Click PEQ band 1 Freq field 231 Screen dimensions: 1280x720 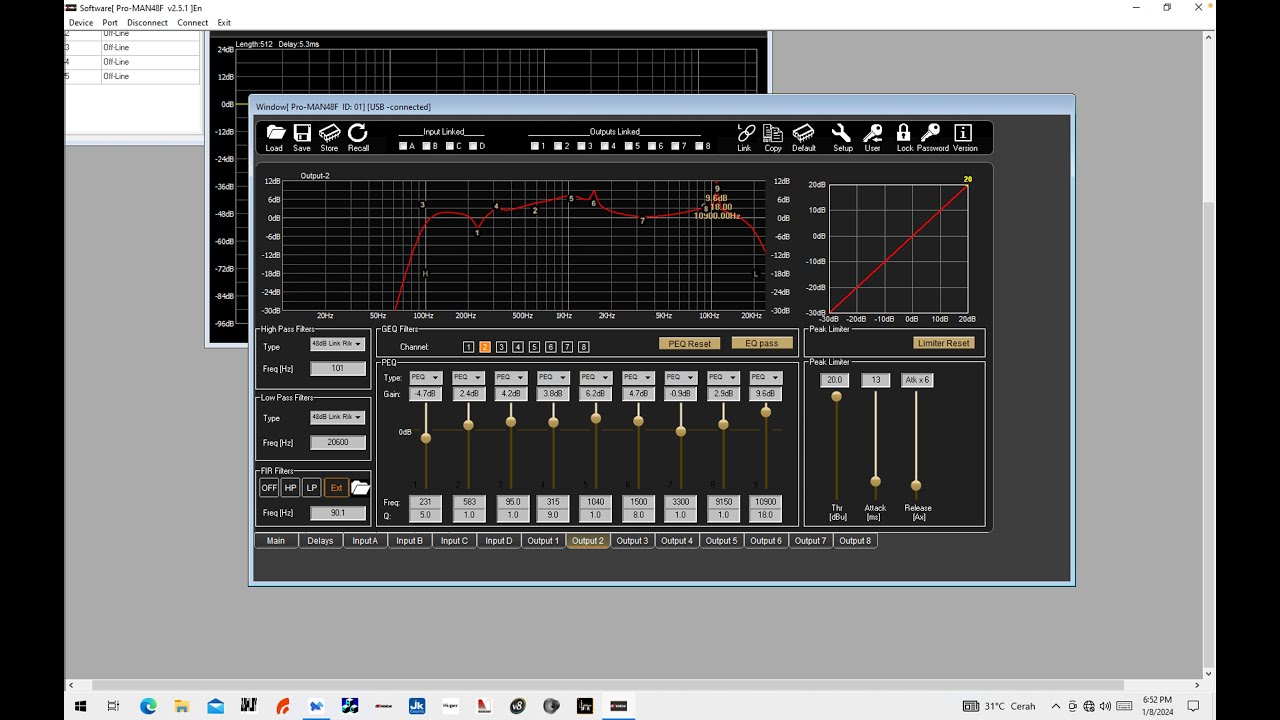pos(426,502)
